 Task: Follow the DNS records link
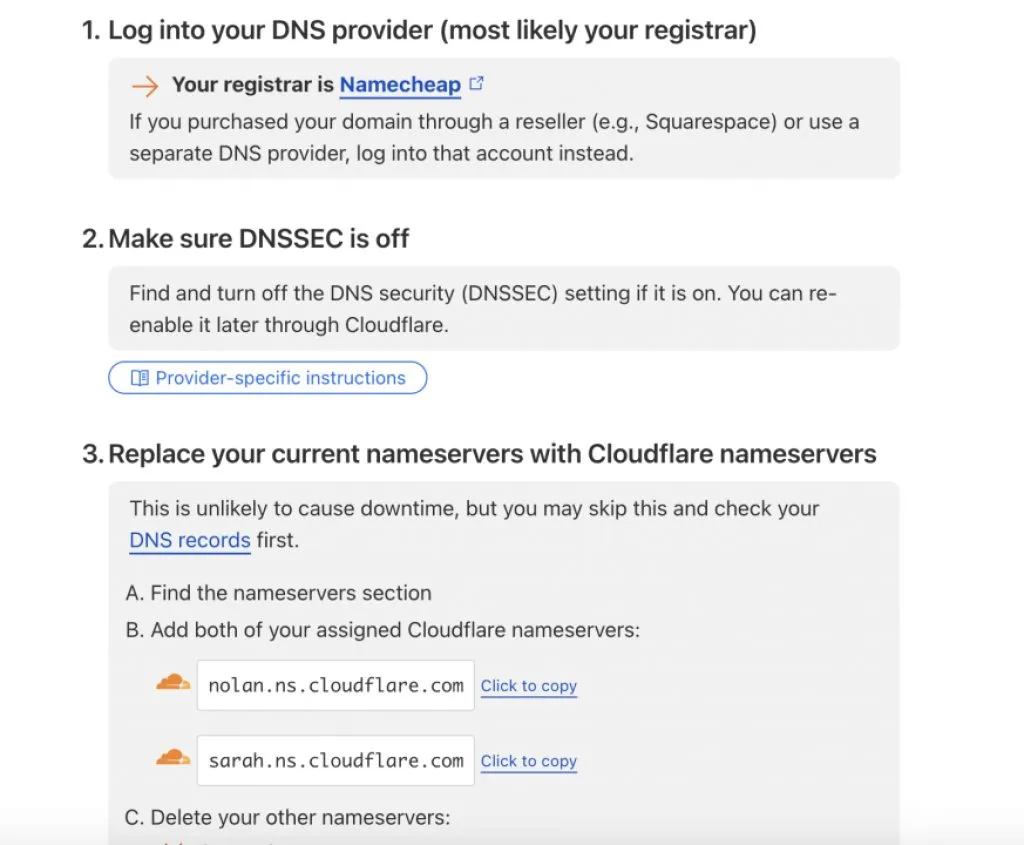click(x=190, y=541)
